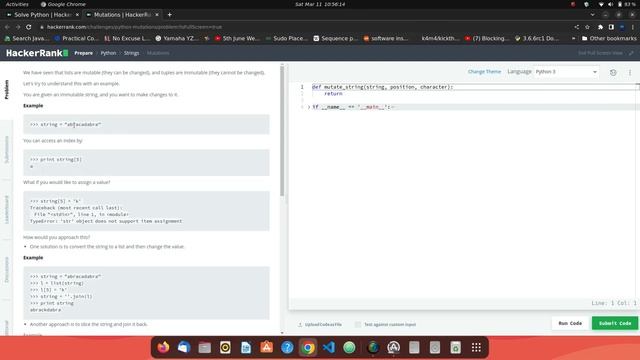The width and height of the screenshot is (640, 360).
Task: Enable Test against custom input checkbox
Action: pos(358,324)
